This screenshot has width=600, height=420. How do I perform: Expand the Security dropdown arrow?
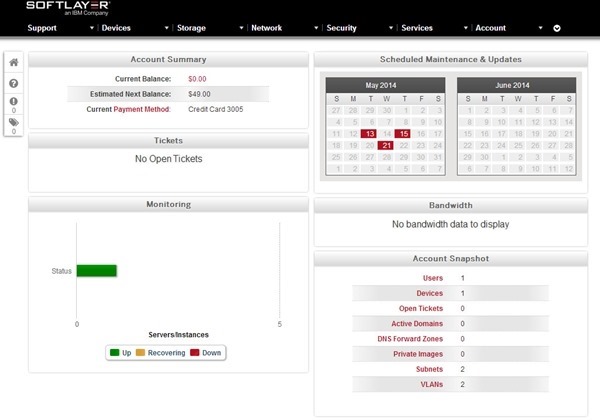pos(391,28)
